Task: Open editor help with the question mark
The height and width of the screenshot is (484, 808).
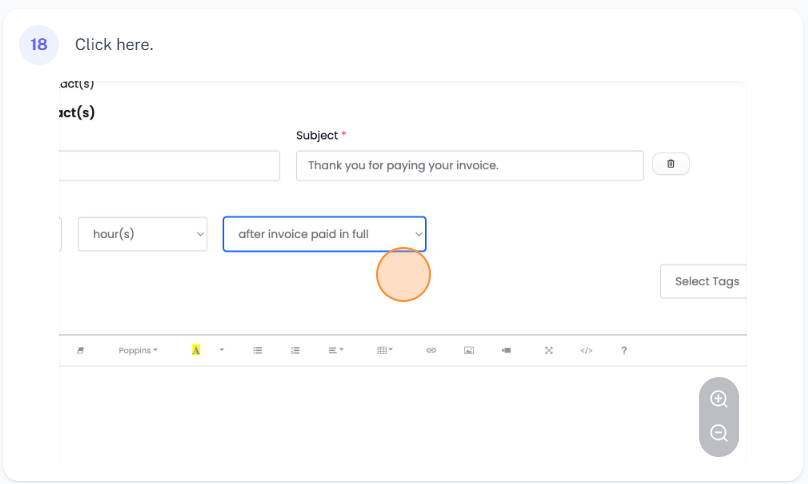Action: tap(624, 351)
